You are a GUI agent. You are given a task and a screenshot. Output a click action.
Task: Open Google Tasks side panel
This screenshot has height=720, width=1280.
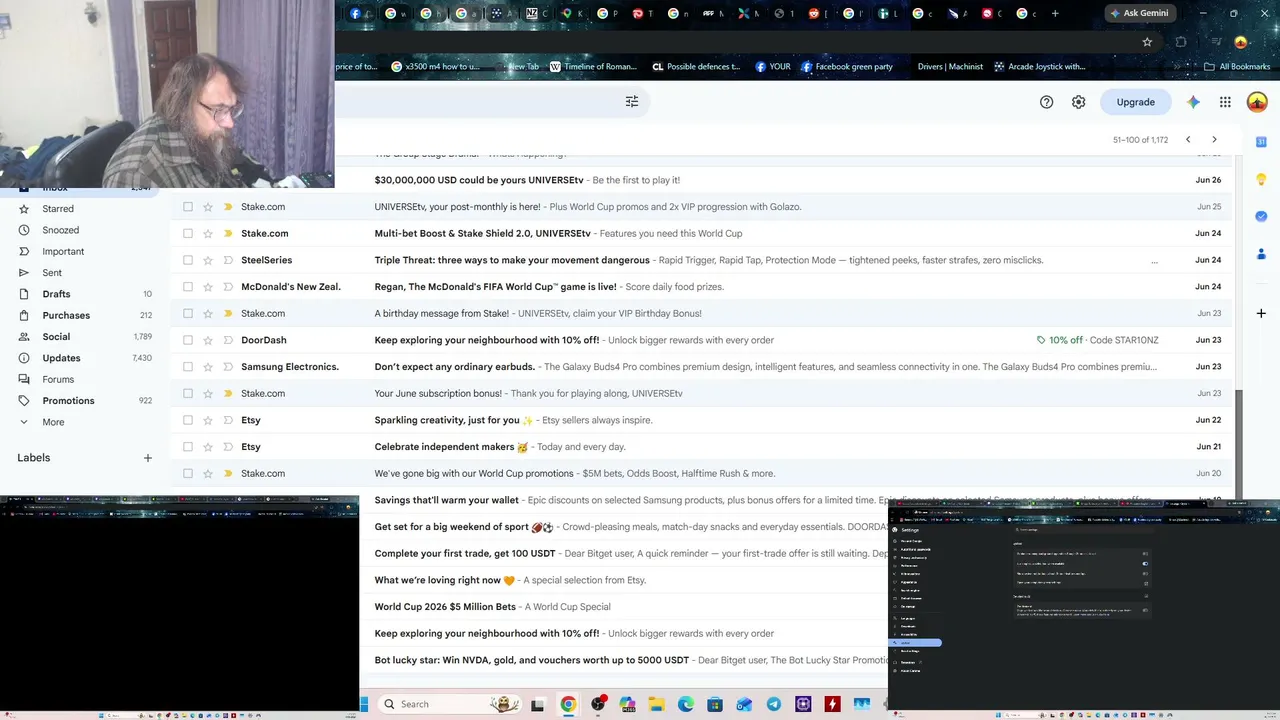(1261, 216)
